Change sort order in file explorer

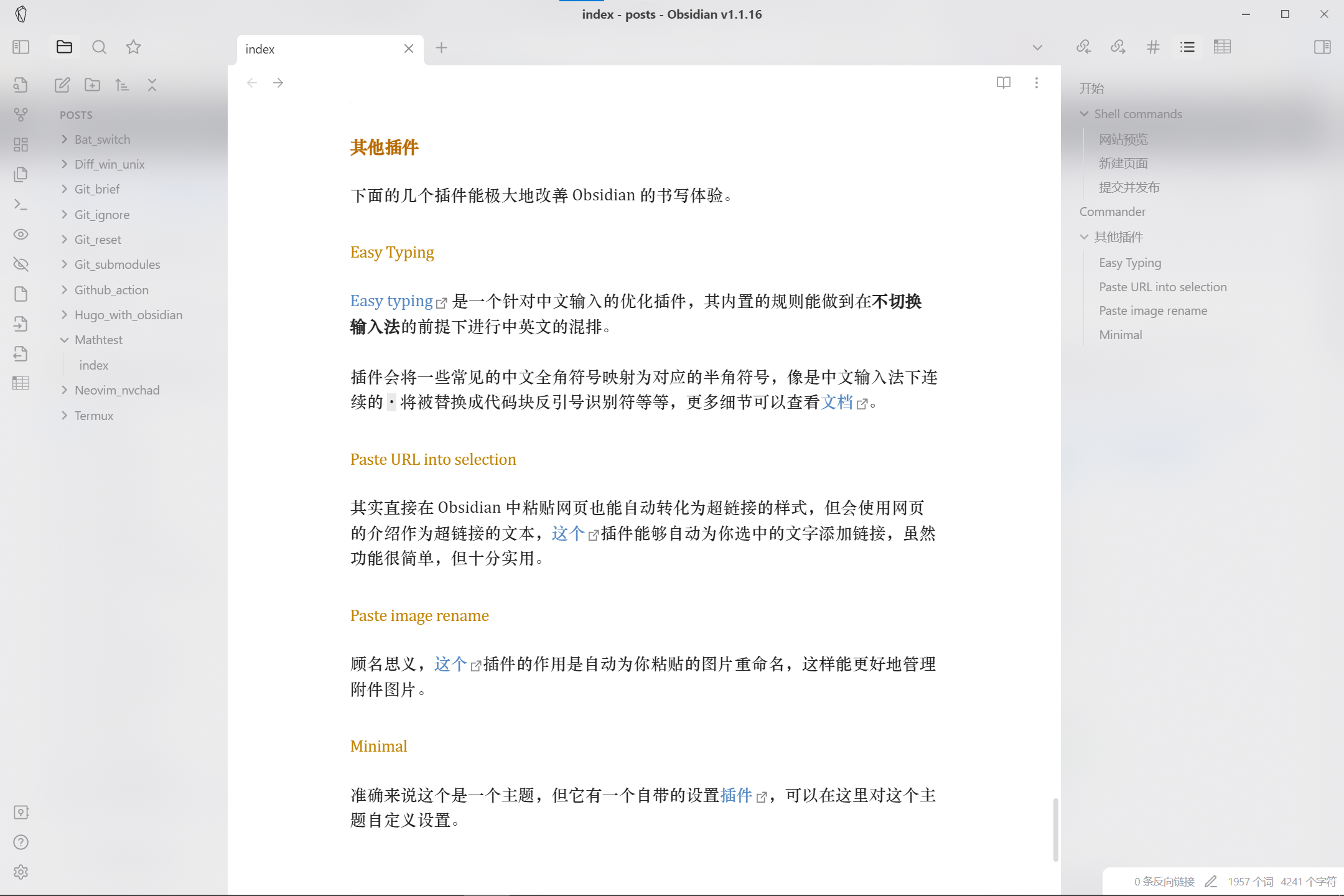pos(122,85)
